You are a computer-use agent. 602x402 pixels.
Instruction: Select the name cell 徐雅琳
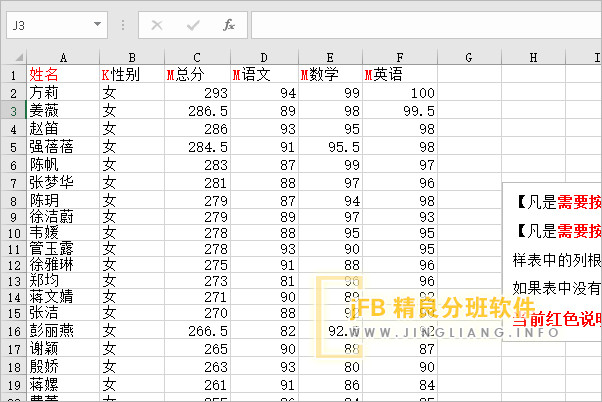pos(63,265)
